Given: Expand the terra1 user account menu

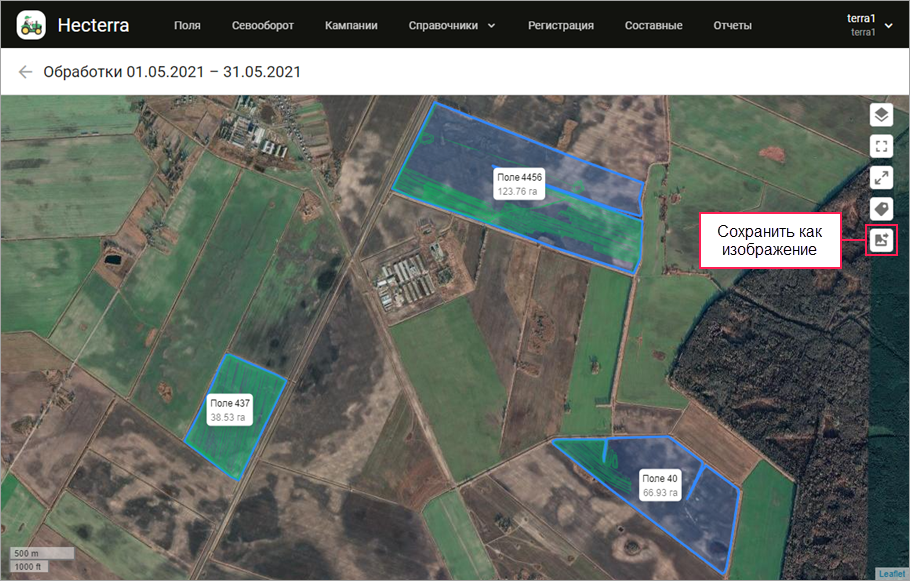Looking at the screenshot, I should point(869,25).
